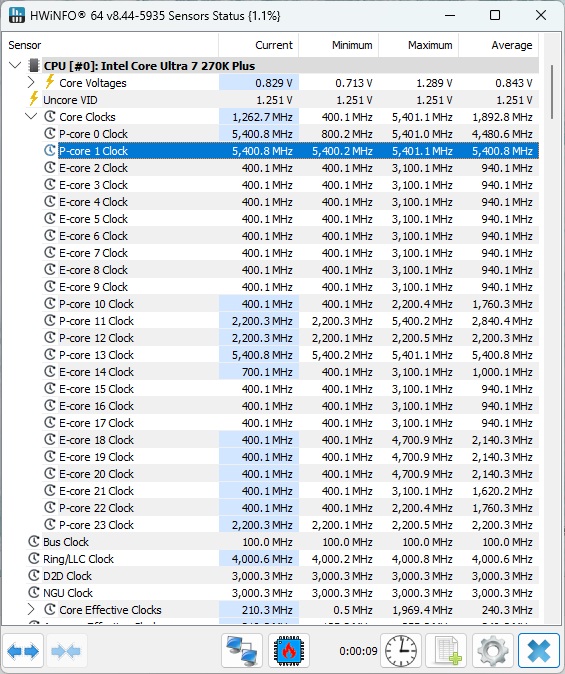Screen dimensions: 565x674
Task: Click the 700.1 MHz E-core 14 value
Action: pos(267,372)
